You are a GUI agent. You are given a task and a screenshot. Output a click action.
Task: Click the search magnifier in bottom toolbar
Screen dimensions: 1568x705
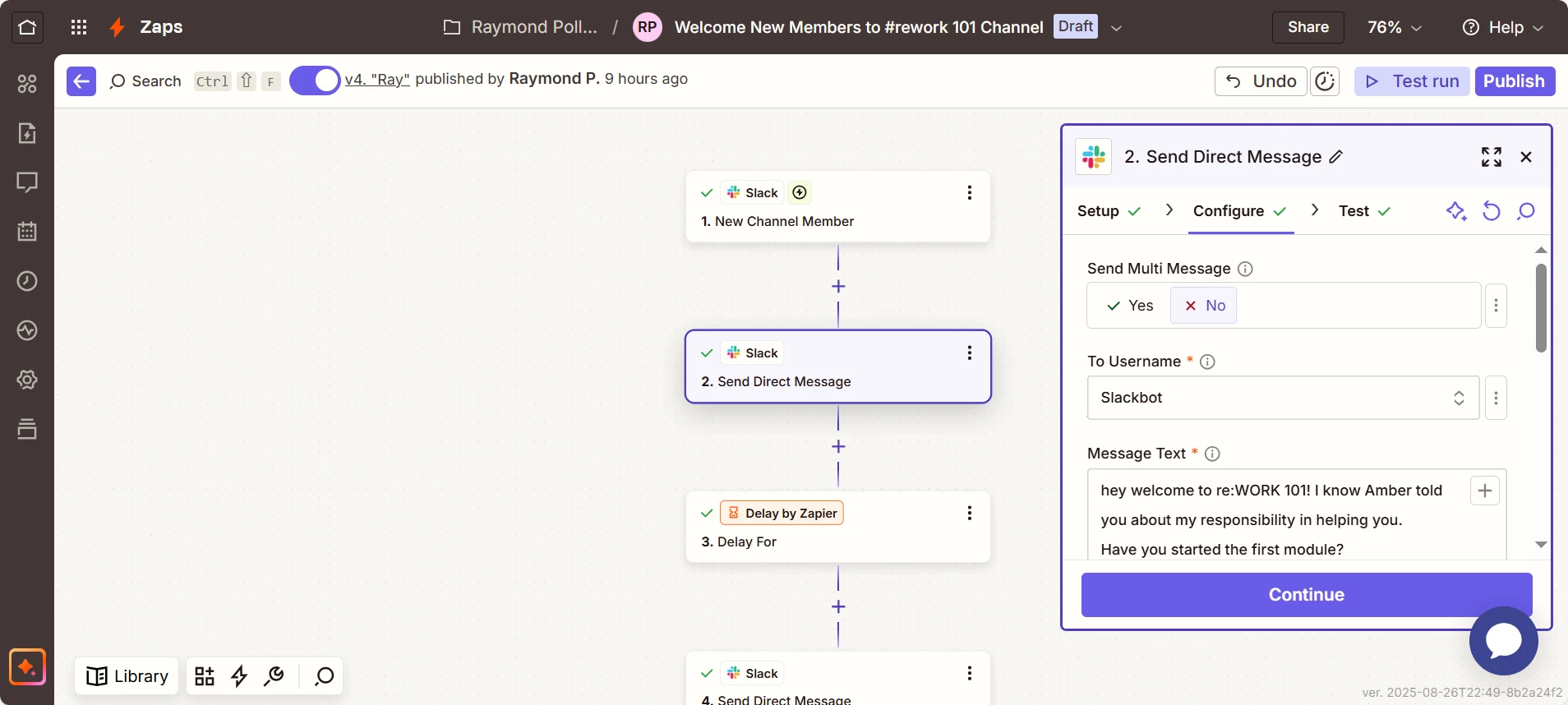coord(325,675)
